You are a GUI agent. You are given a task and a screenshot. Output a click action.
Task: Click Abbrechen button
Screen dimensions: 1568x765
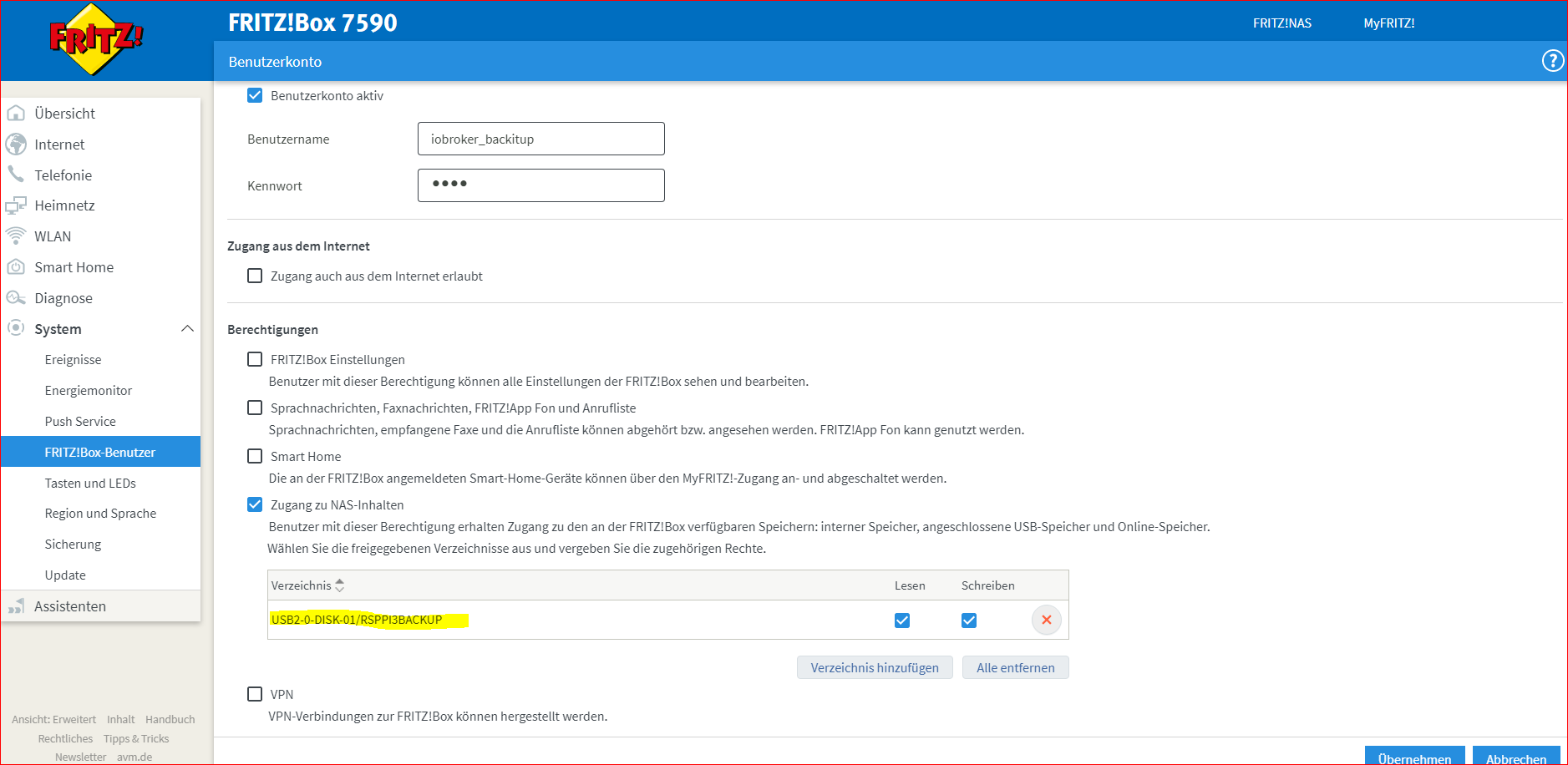1516,757
